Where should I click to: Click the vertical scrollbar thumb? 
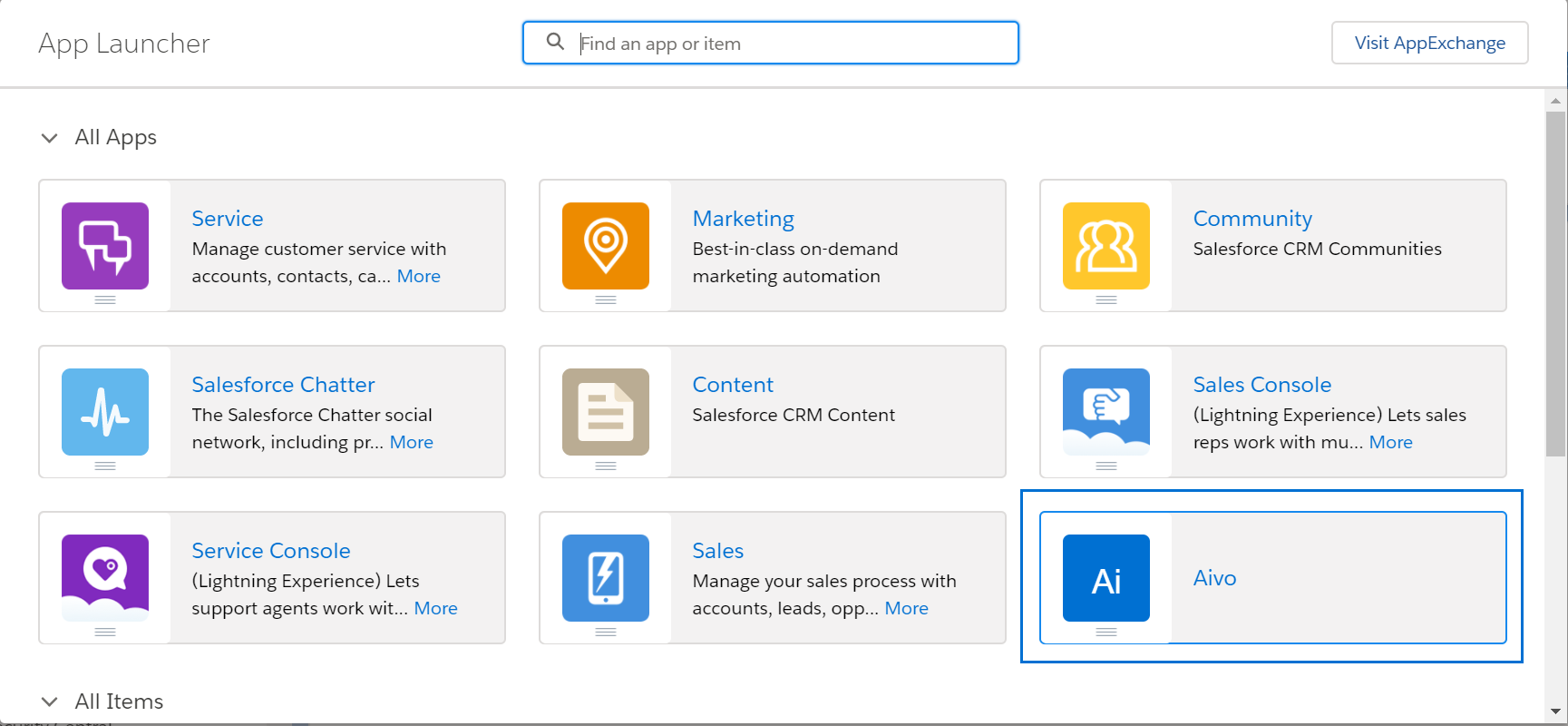click(1556, 283)
